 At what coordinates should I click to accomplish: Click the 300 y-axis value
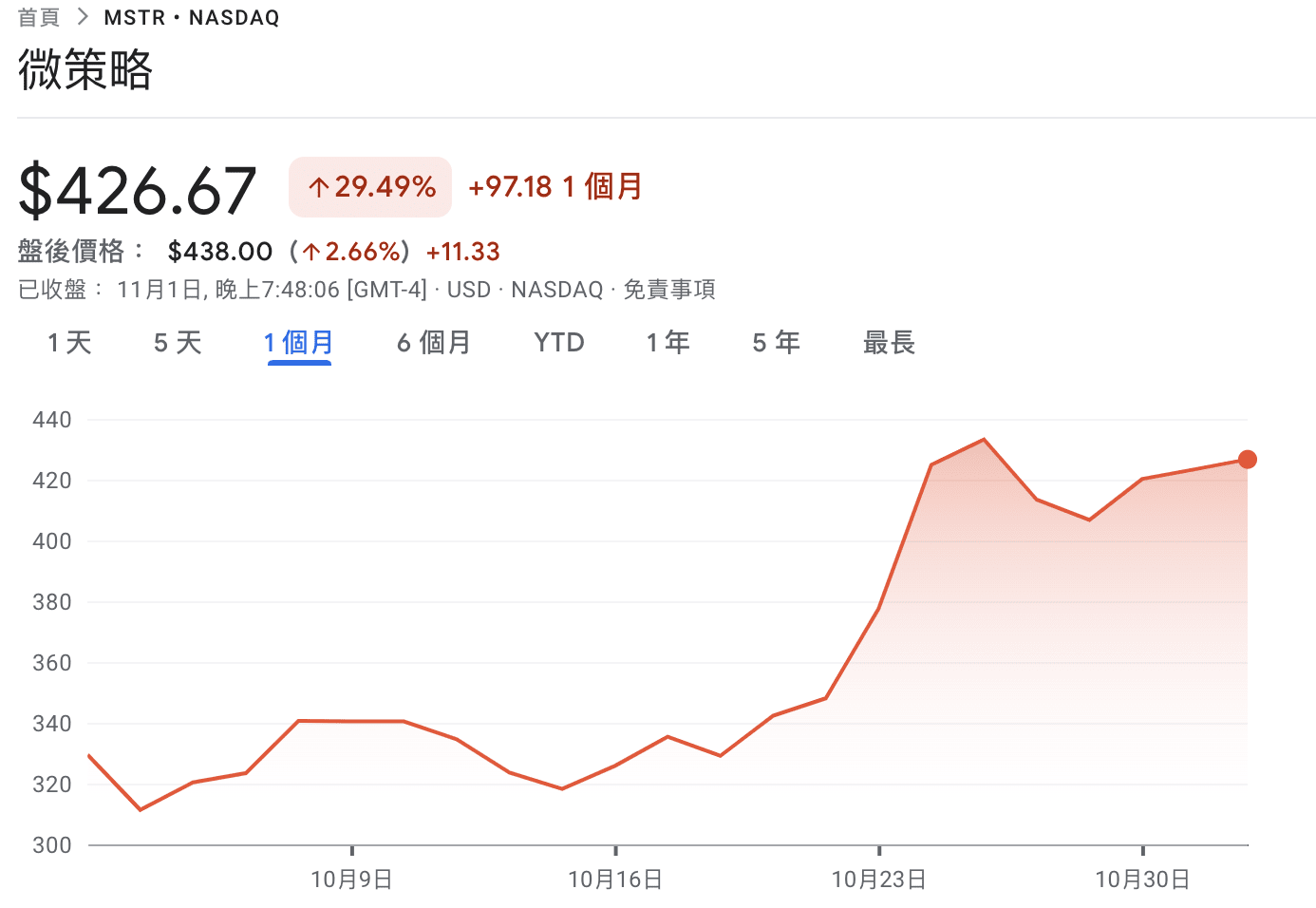click(x=52, y=845)
